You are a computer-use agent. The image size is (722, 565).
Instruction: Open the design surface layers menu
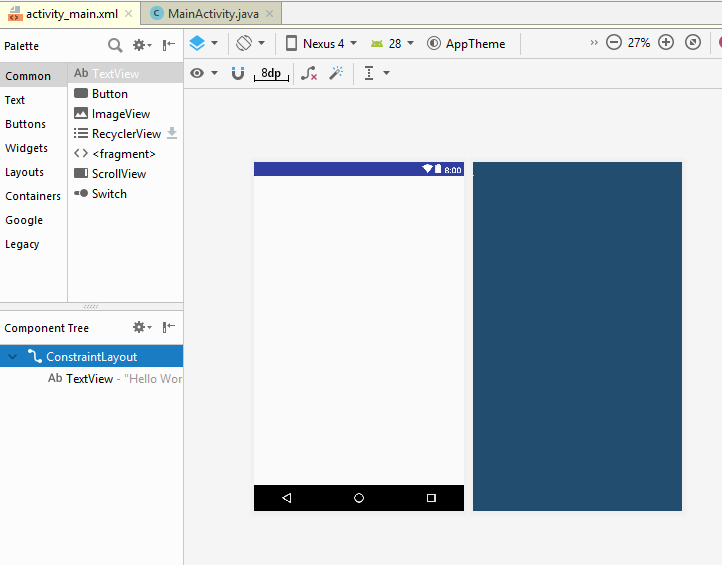tap(197, 43)
